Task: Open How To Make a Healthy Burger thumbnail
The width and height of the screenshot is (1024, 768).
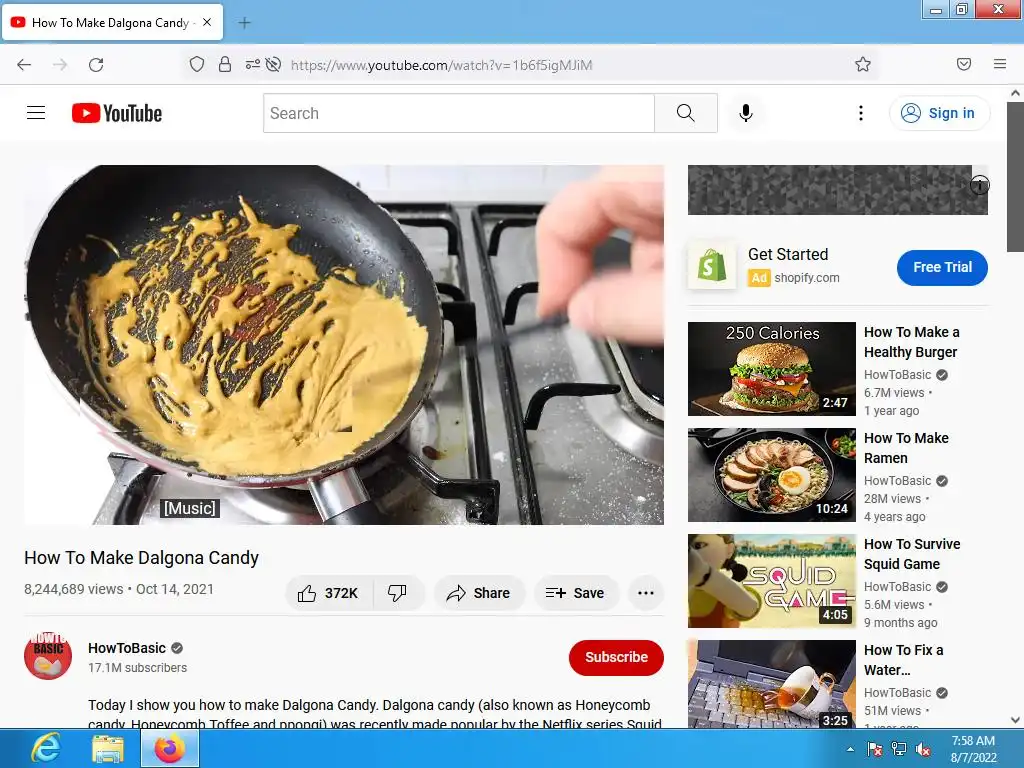Action: [x=771, y=368]
